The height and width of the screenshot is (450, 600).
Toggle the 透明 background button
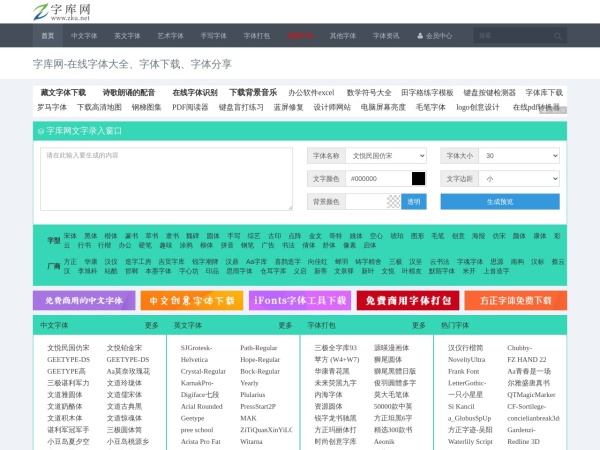click(x=413, y=201)
